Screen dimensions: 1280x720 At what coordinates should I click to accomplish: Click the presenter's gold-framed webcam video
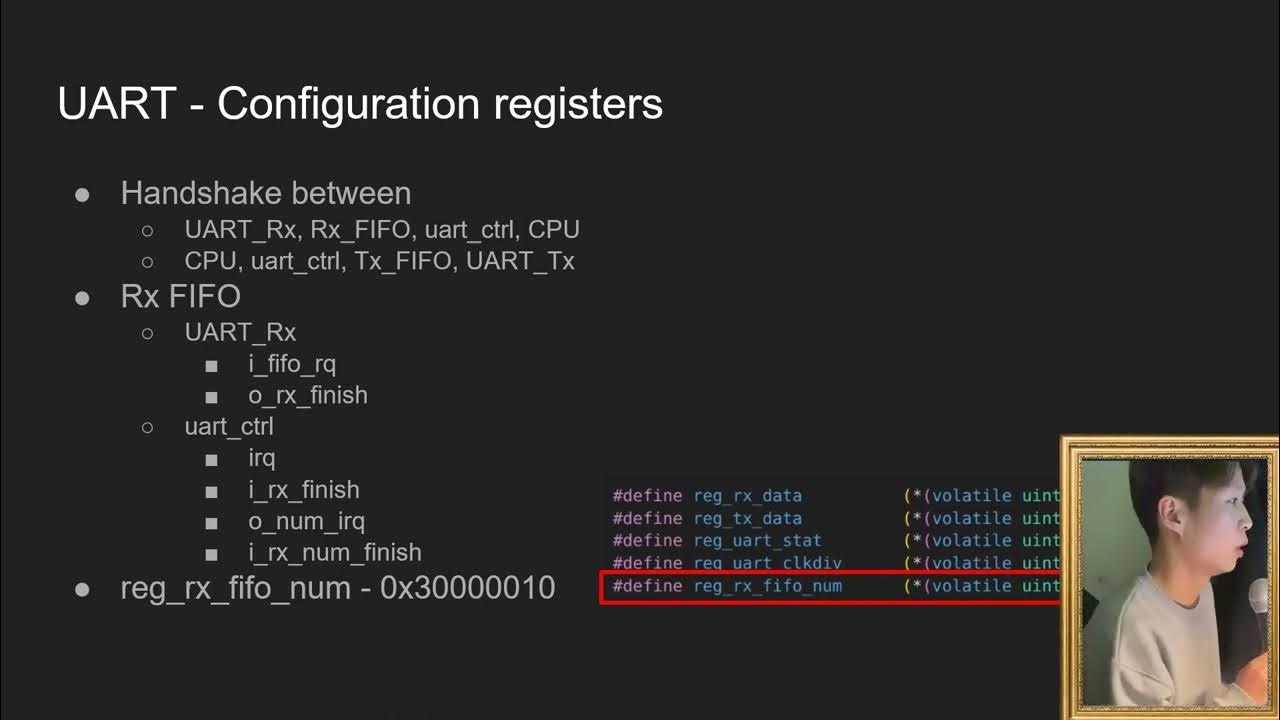[x=1170, y=577]
